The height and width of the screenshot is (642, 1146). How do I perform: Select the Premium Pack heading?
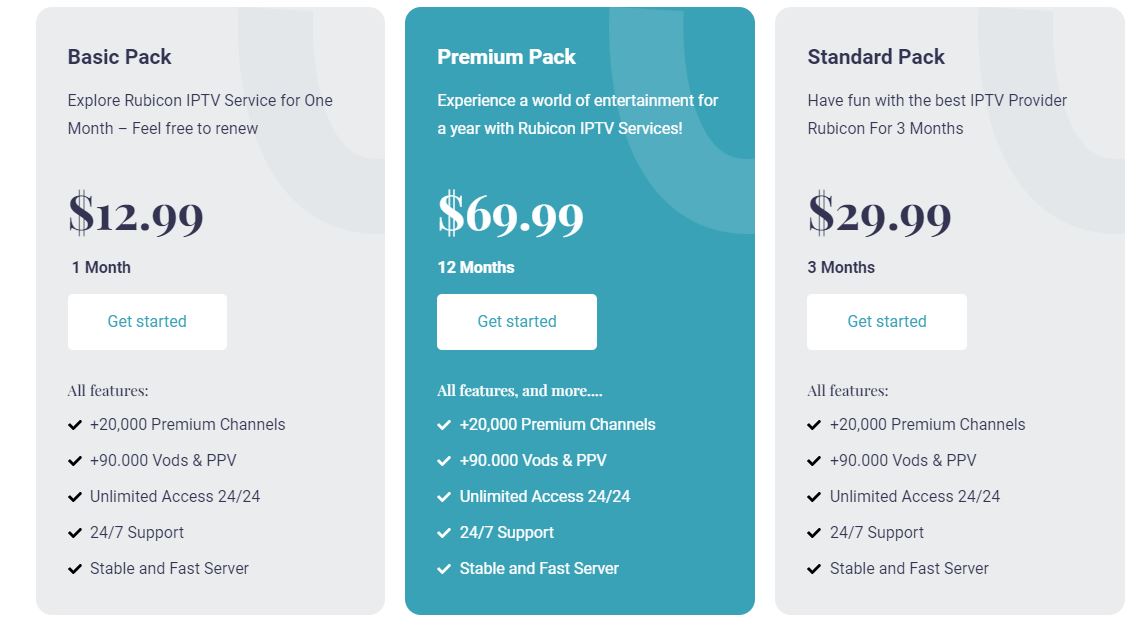pos(506,57)
